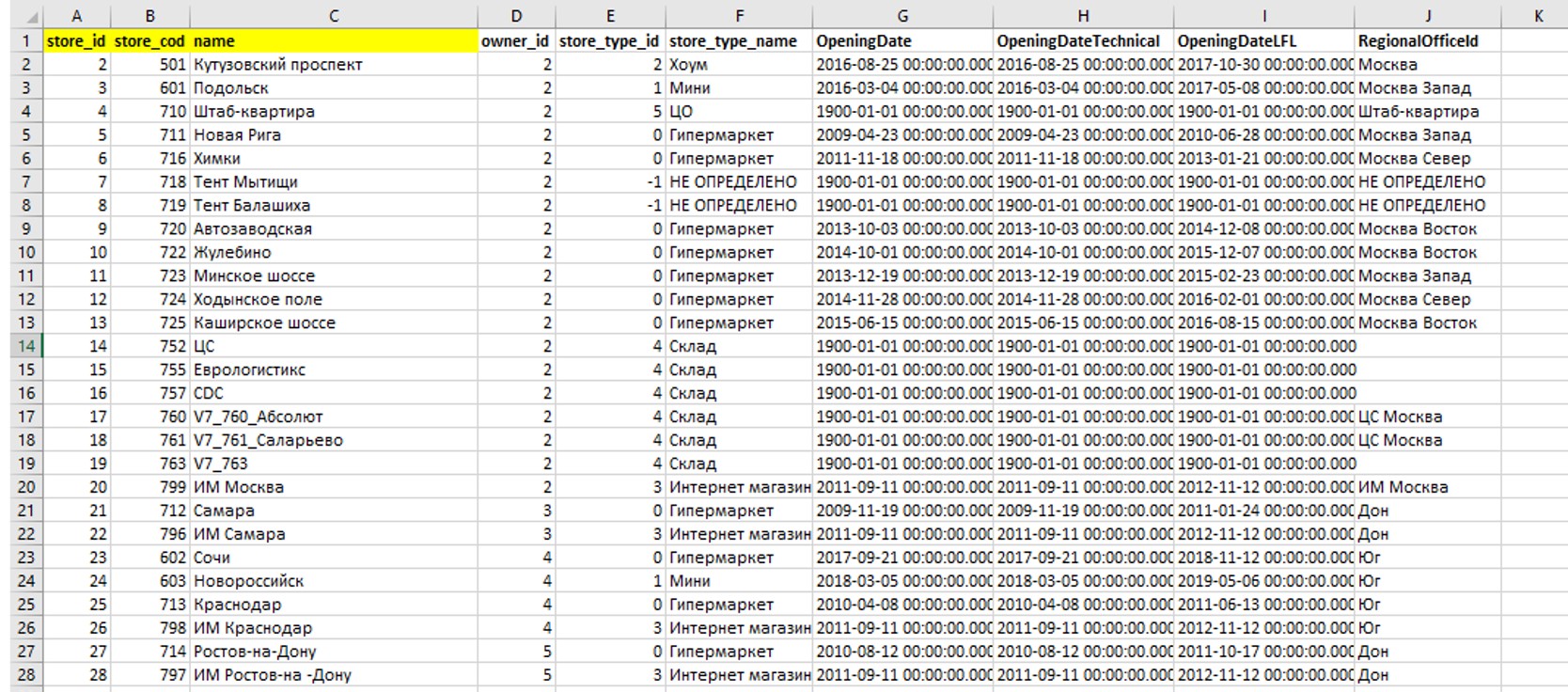Click the yellow name header cell
The image size is (1568, 692).
(333, 41)
